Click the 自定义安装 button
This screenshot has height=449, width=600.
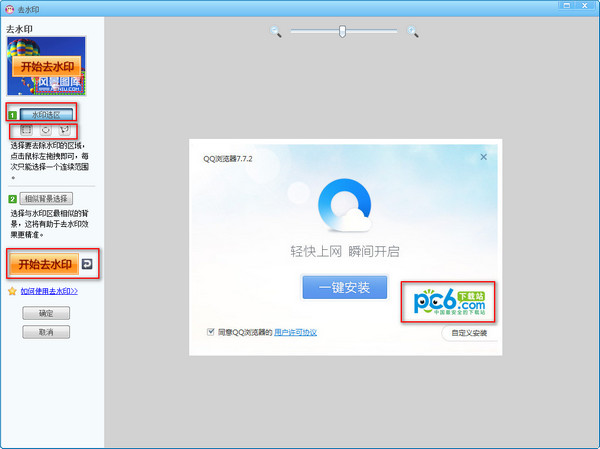click(x=468, y=332)
